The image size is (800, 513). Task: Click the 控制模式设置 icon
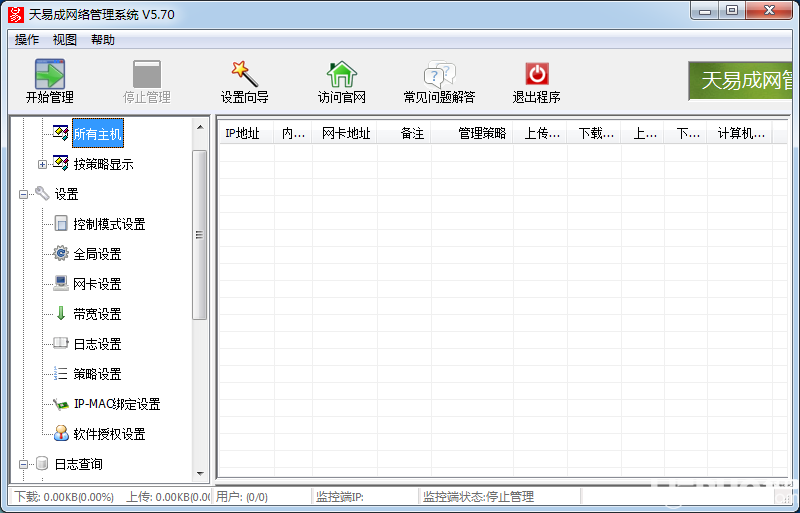(x=61, y=224)
